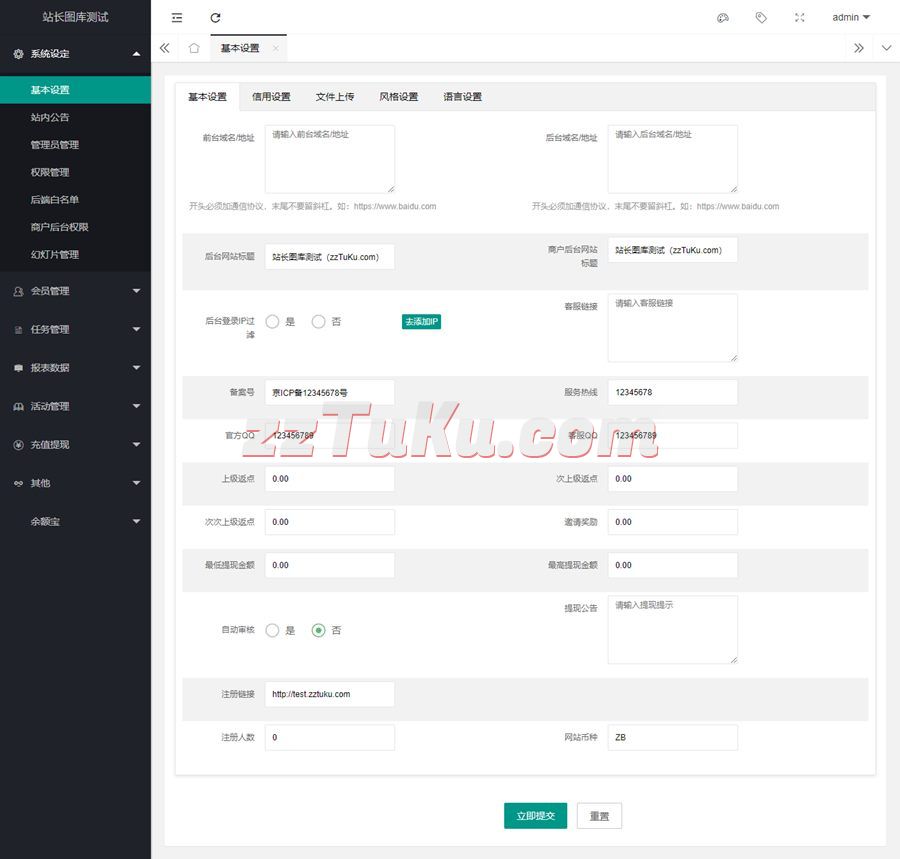This screenshot has height=859, width=900.
Task: Click the 服务热线 input field
Action: pos(672,393)
